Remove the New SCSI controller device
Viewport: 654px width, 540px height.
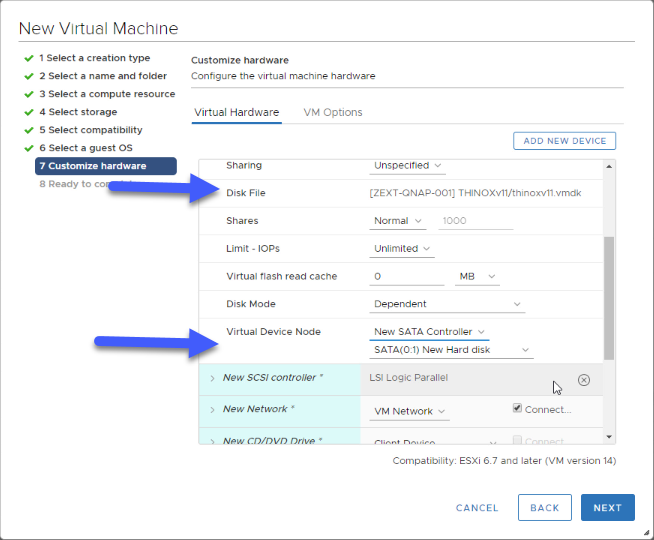click(584, 380)
